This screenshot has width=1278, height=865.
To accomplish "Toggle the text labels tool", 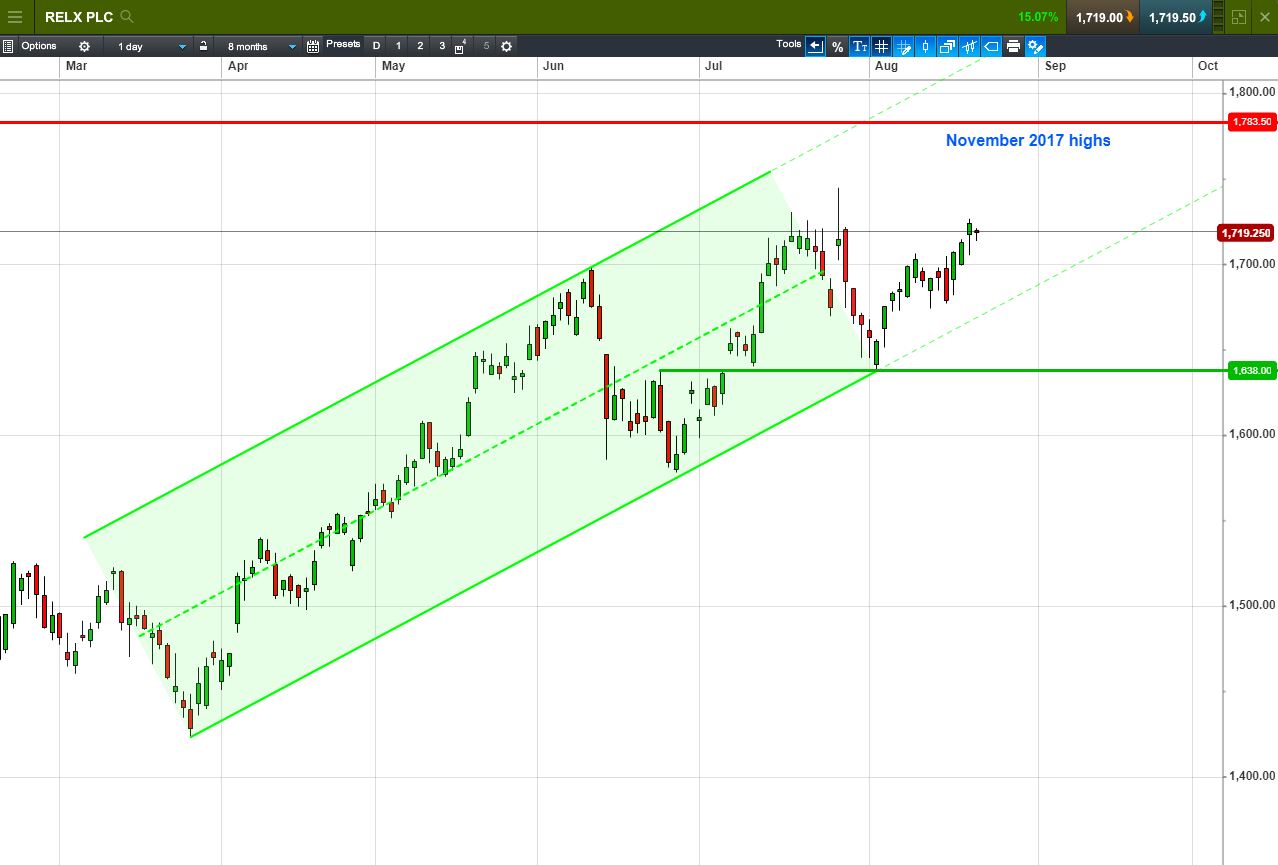I will coord(860,46).
